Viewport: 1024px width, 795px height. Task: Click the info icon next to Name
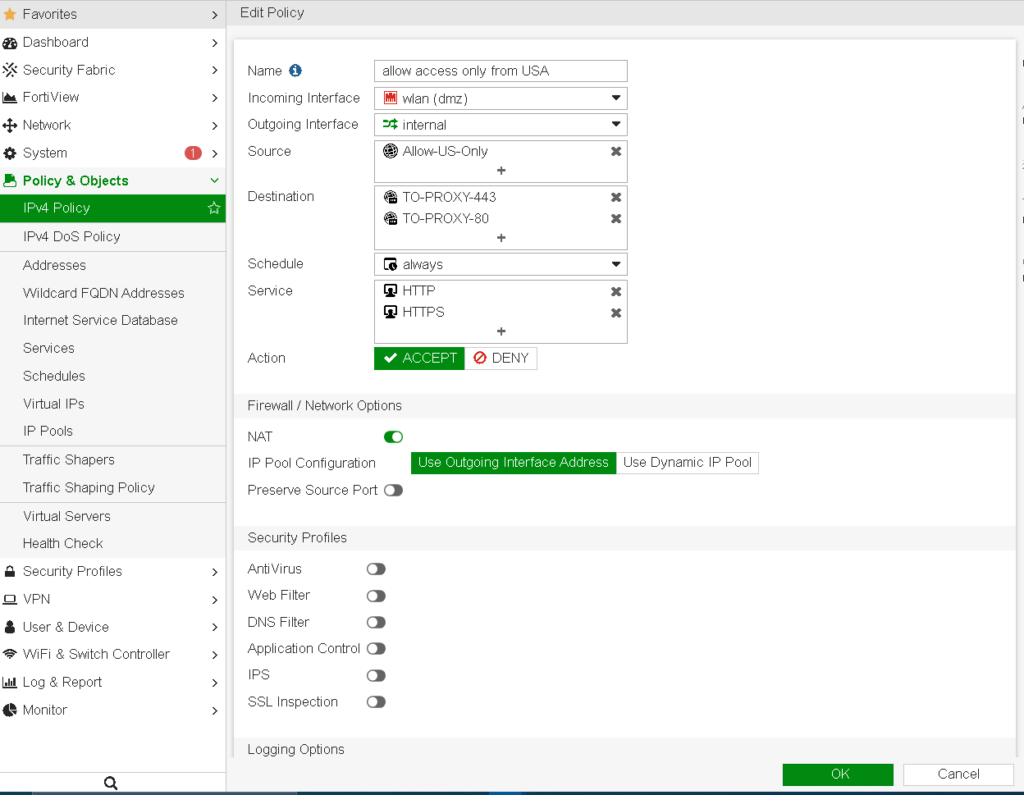(295, 71)
